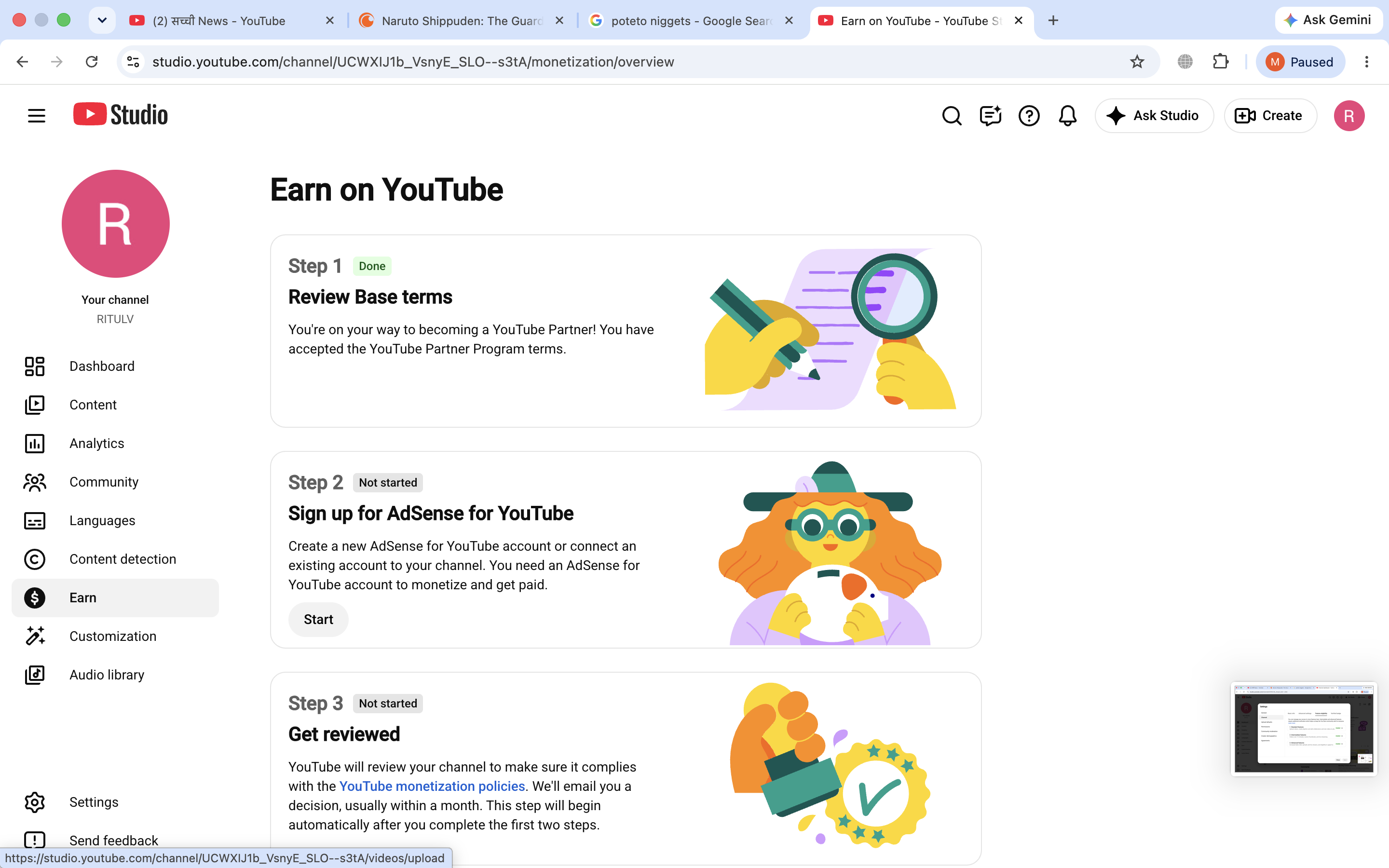Click the YouTube Studio logo

coord(121,115)
